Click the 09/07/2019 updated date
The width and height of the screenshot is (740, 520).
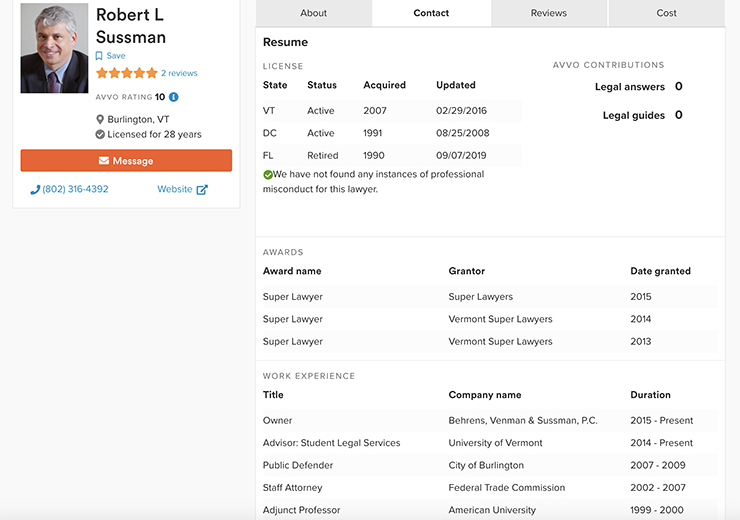(x=461, y=155)
